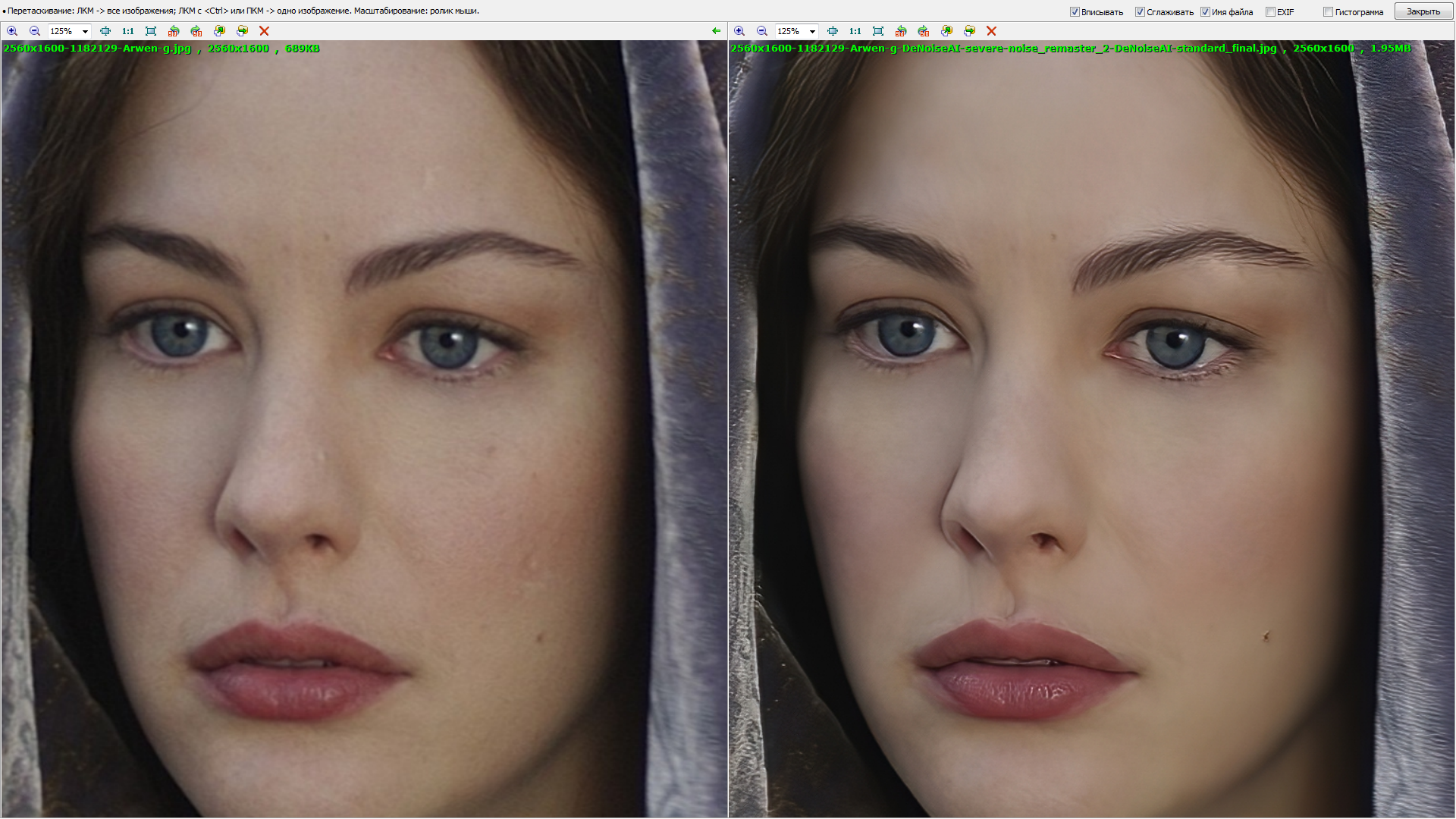Zoom out on the right image pane
Screen dimensions: 1456x819
click(x=762, y=31)
